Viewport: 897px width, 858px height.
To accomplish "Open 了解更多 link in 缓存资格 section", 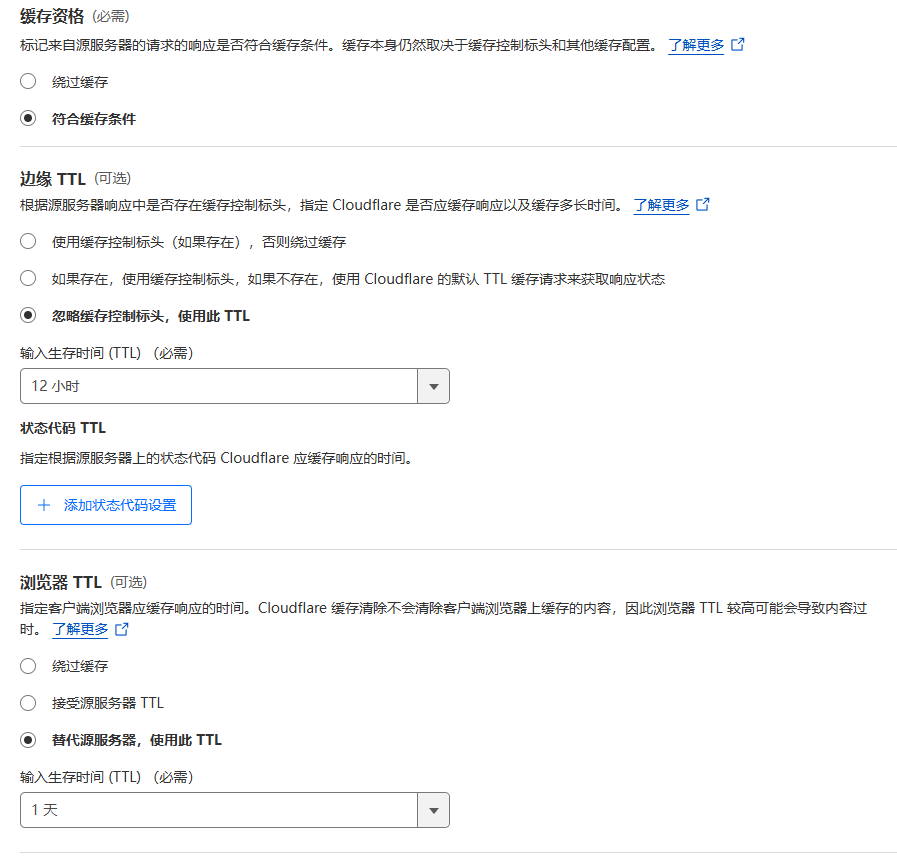I will [696, 45].
